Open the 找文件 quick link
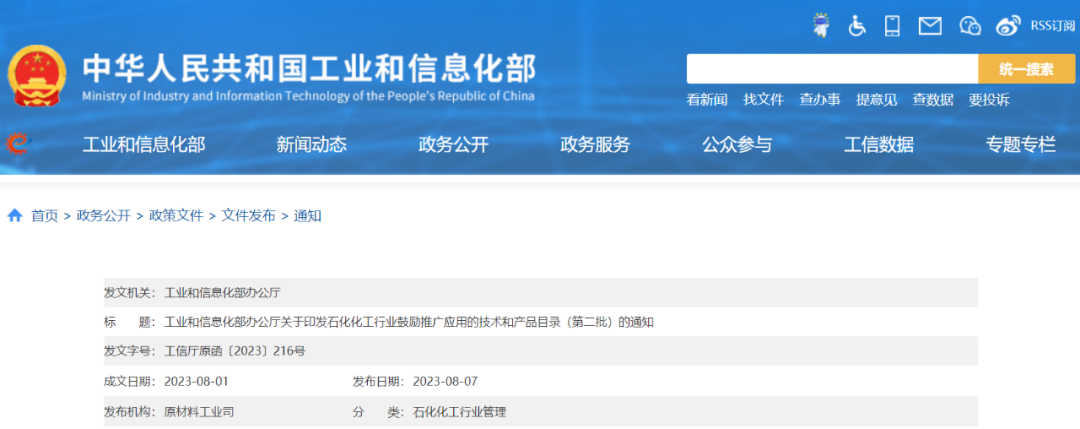The height and width of the screenshot is (429, 1080). click(763, 100)
